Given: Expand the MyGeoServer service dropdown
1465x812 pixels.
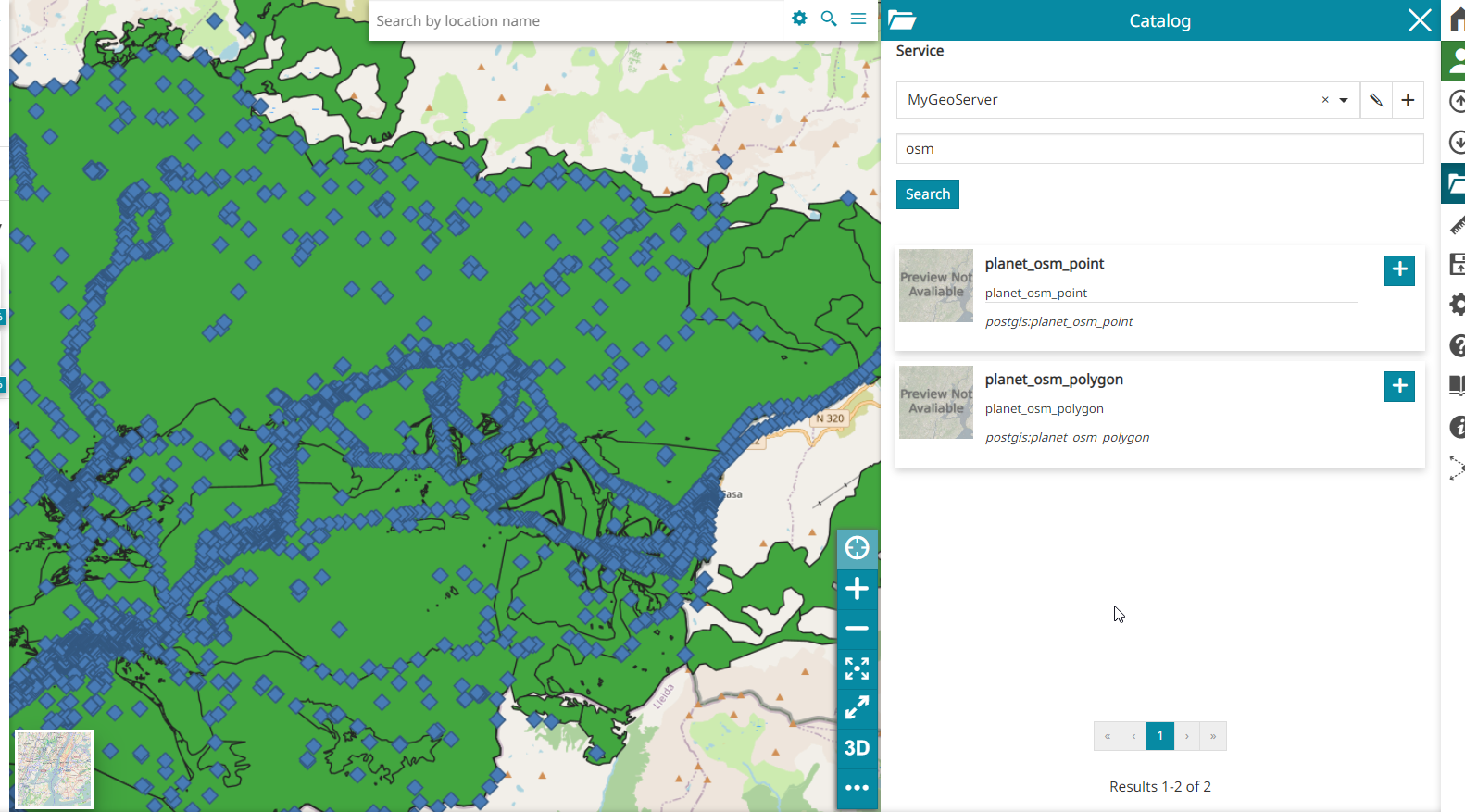Looking at the screenshot, I should 1344,100.
